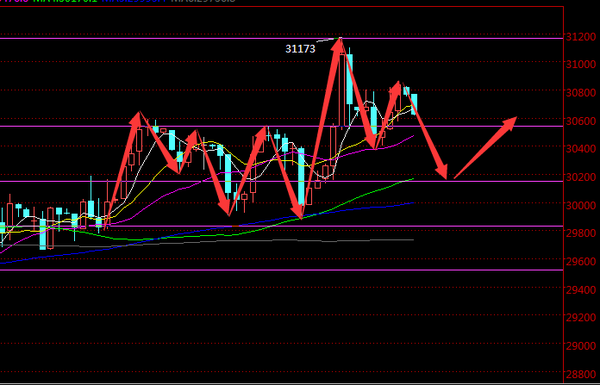Select the 28800 price axis label

(580, 374)
